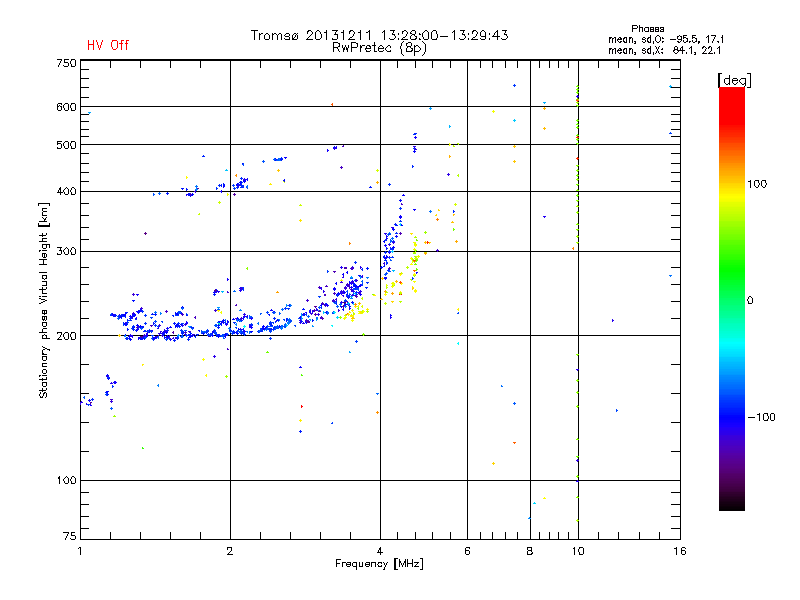The width and height of the screenshot is (800, 600).
Task: Click the '100' colorbar tick label
Action: coord(757,184)
